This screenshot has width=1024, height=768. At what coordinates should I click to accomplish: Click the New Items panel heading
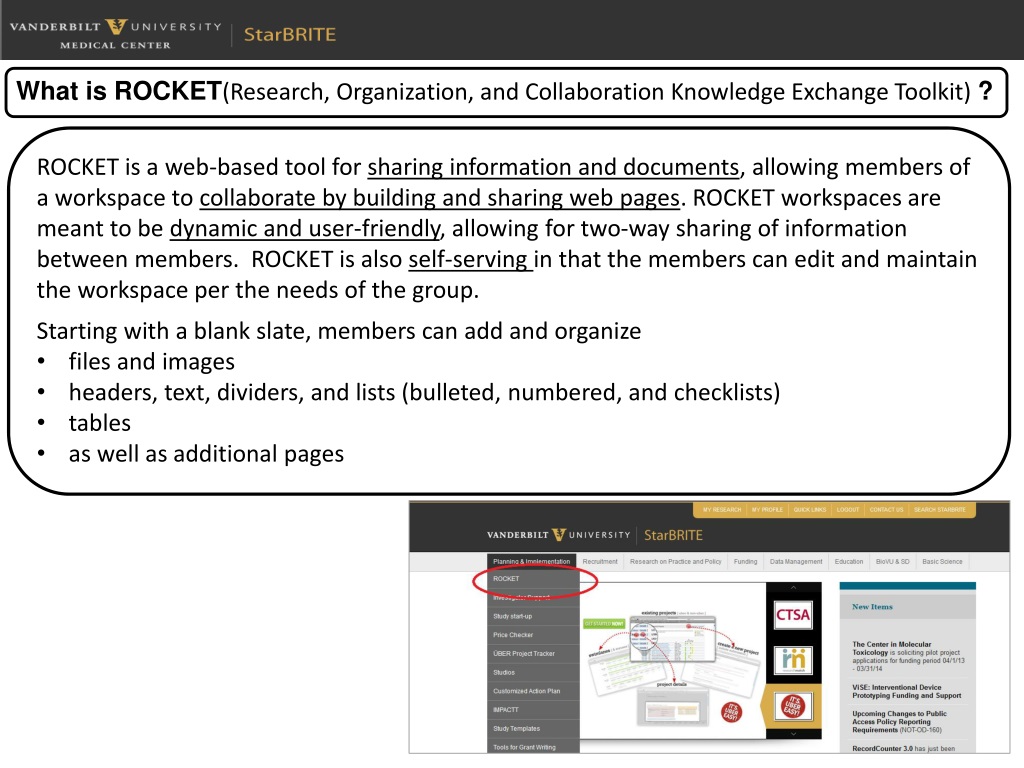coord(872,607)
